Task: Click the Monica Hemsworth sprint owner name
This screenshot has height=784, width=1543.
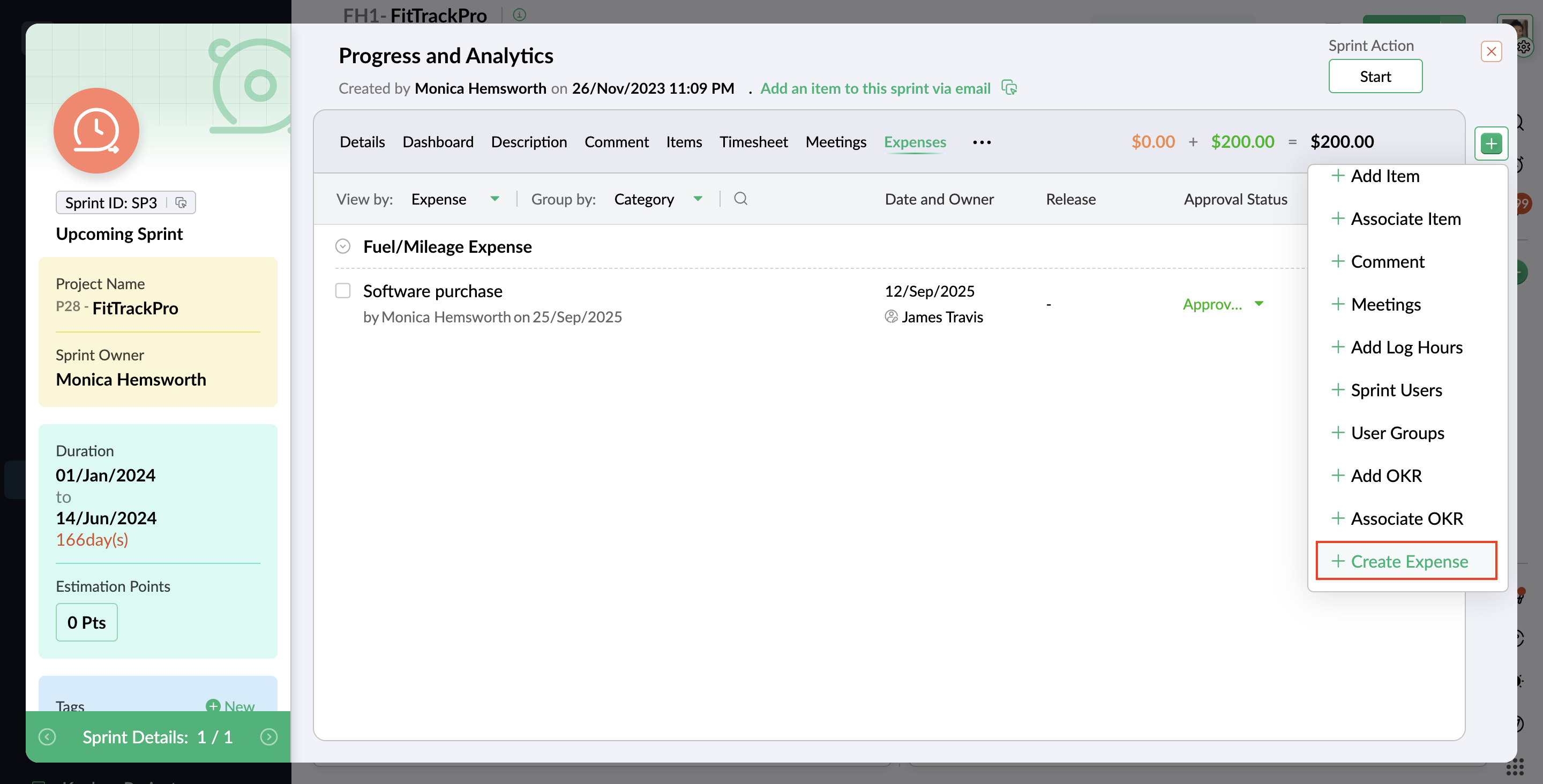Action: pos(131,379)
